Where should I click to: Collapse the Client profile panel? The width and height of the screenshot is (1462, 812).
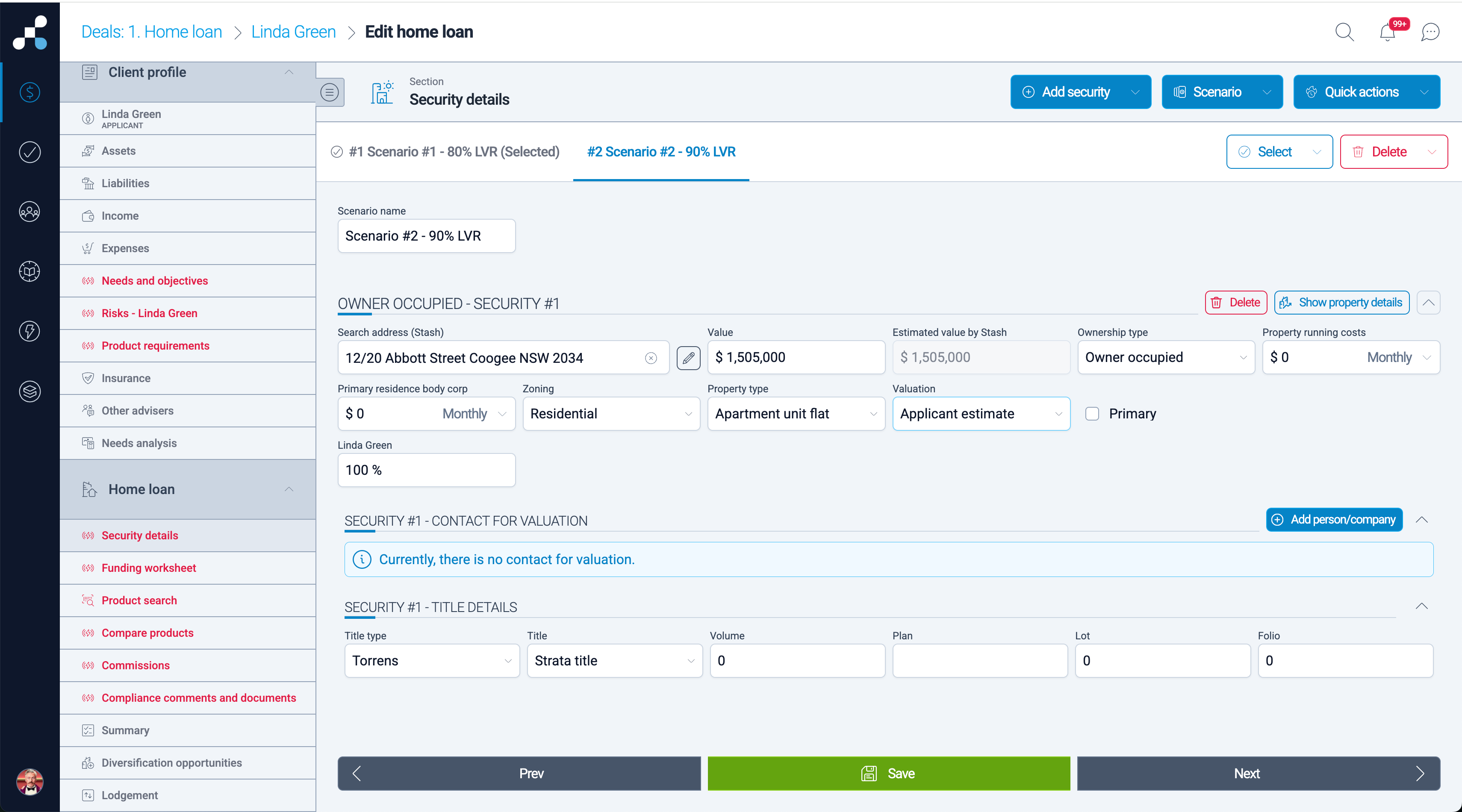(x=289, y=72)
